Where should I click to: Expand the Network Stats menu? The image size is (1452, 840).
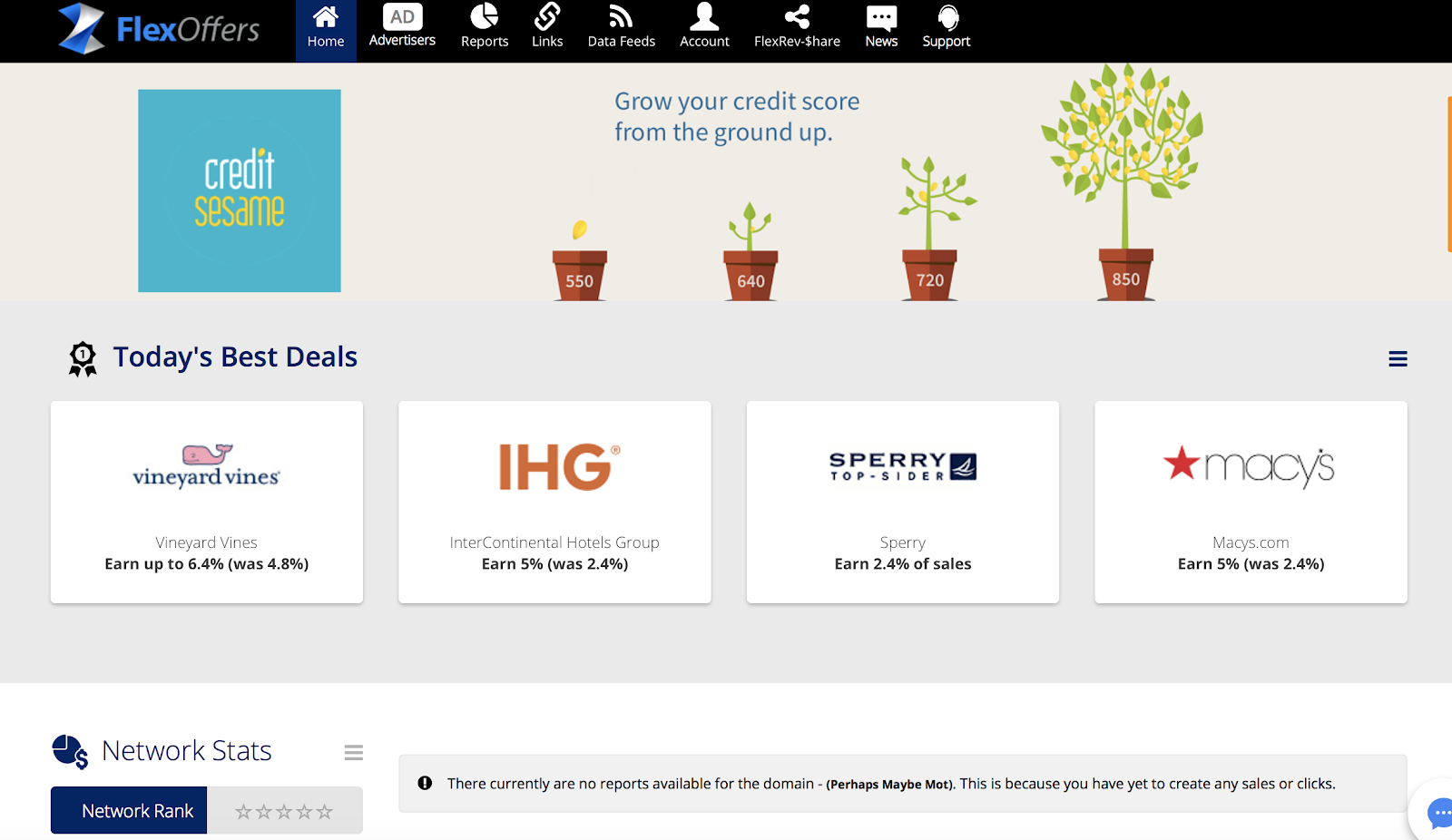coord(354,752)
